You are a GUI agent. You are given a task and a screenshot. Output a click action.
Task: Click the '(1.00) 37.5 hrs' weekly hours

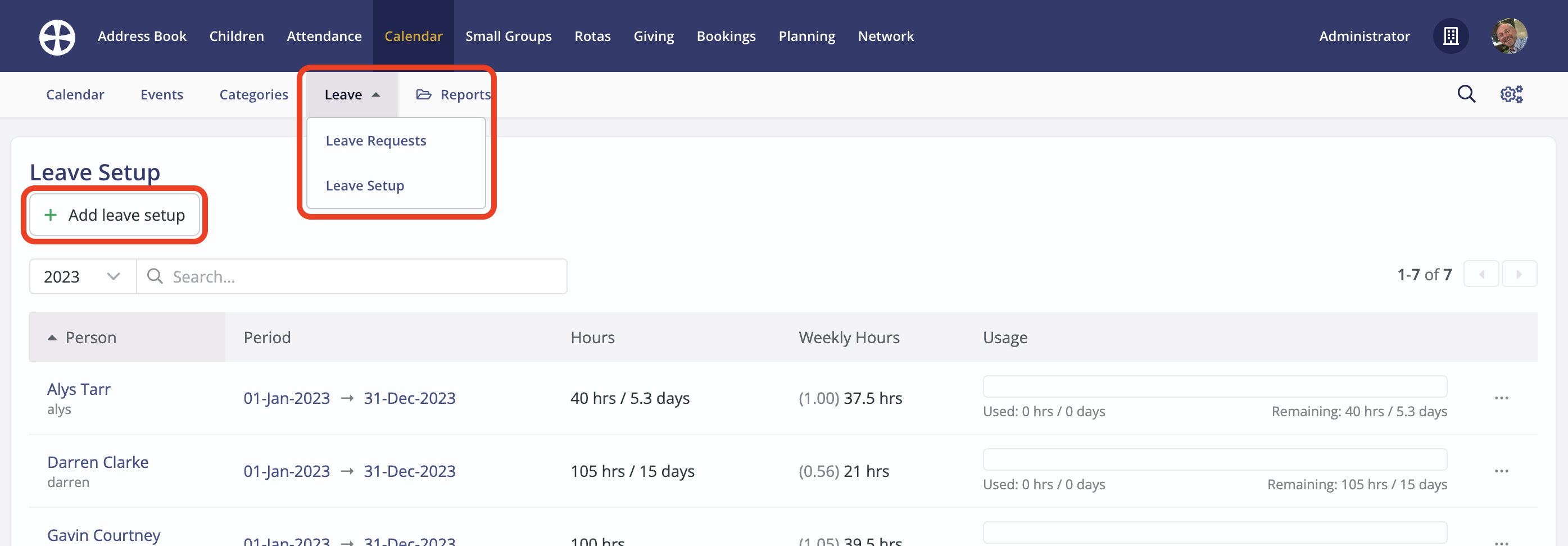[x=850, y=398]
